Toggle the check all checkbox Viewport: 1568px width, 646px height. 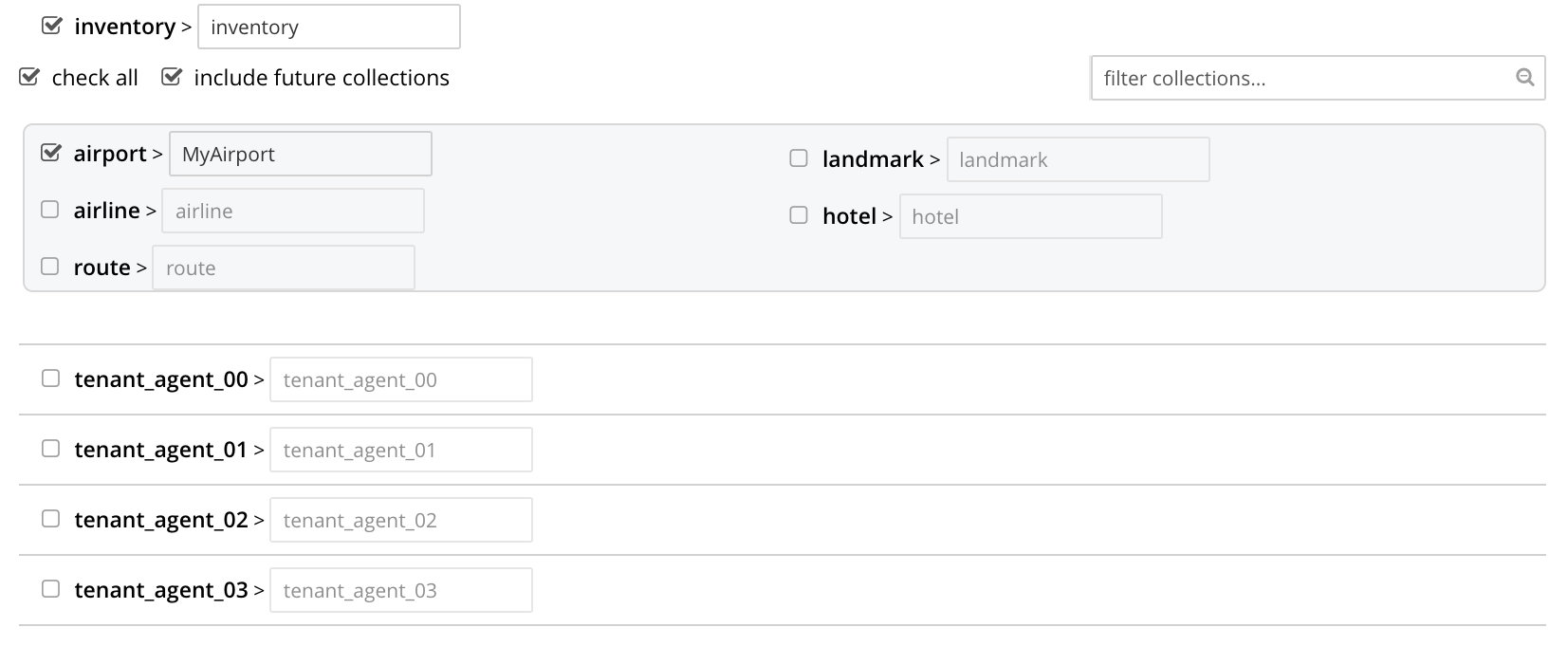pyautogui.click(x=29, y=77)
